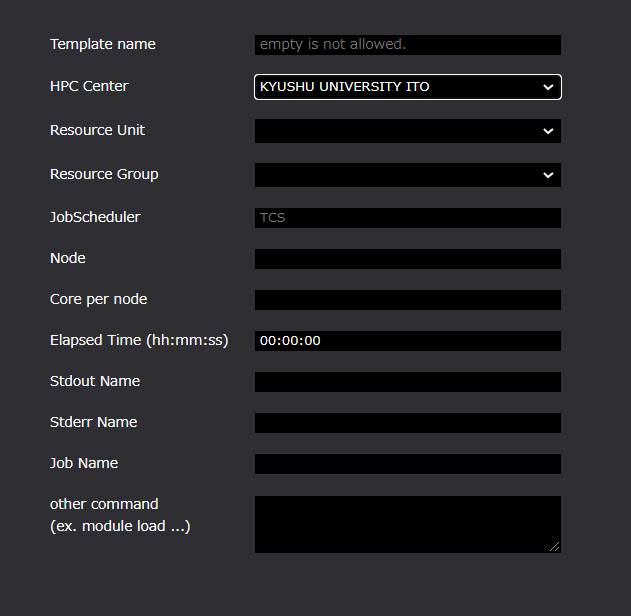
Task: Click the text area resize handle
Action: [x=555, y=547]
